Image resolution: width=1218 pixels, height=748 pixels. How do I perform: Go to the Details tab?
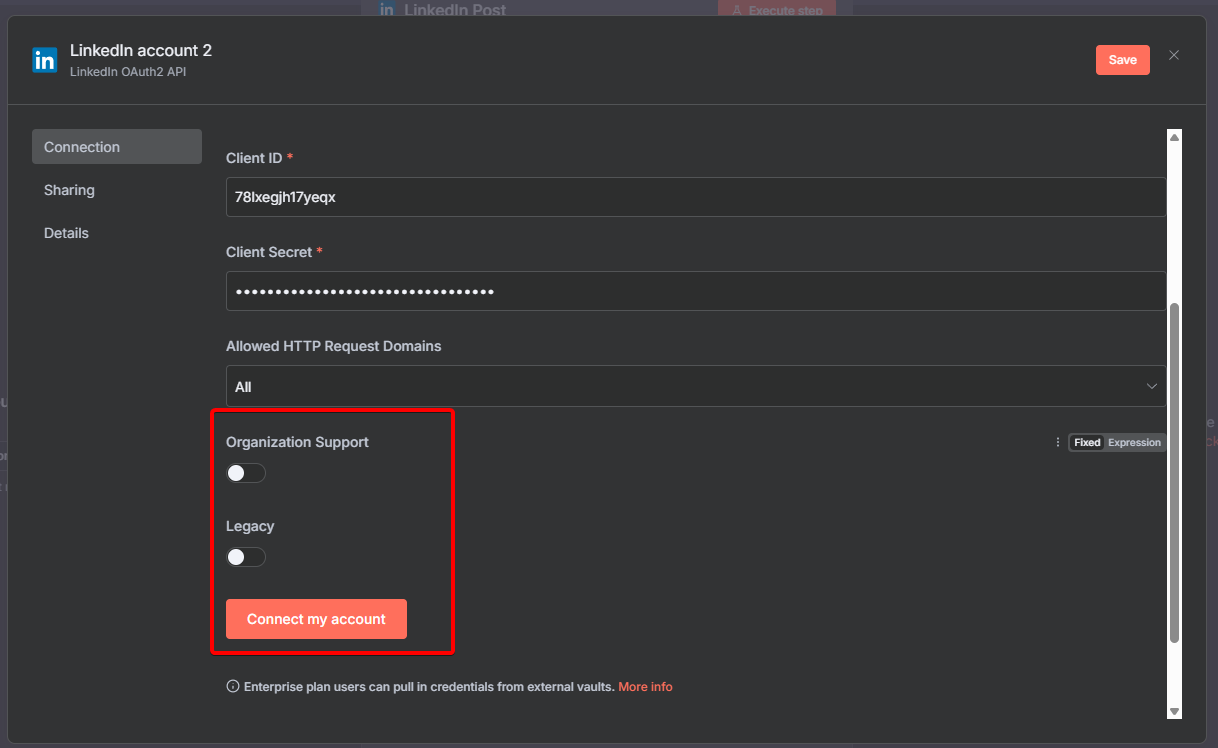(66, 233)
